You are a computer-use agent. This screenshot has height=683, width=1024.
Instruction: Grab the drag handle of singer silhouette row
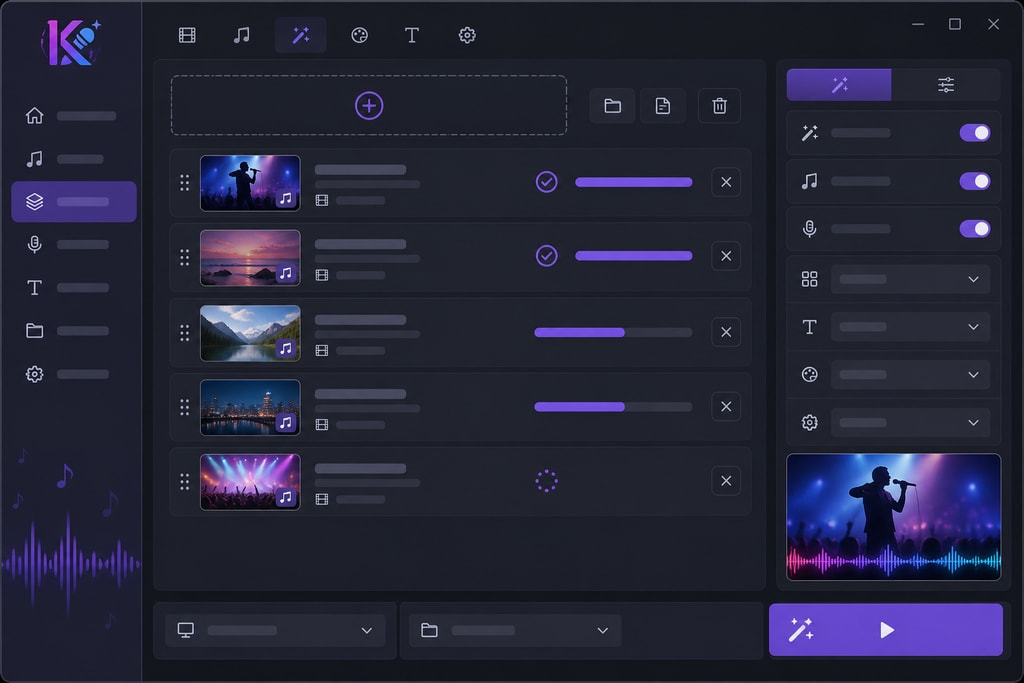185,183
